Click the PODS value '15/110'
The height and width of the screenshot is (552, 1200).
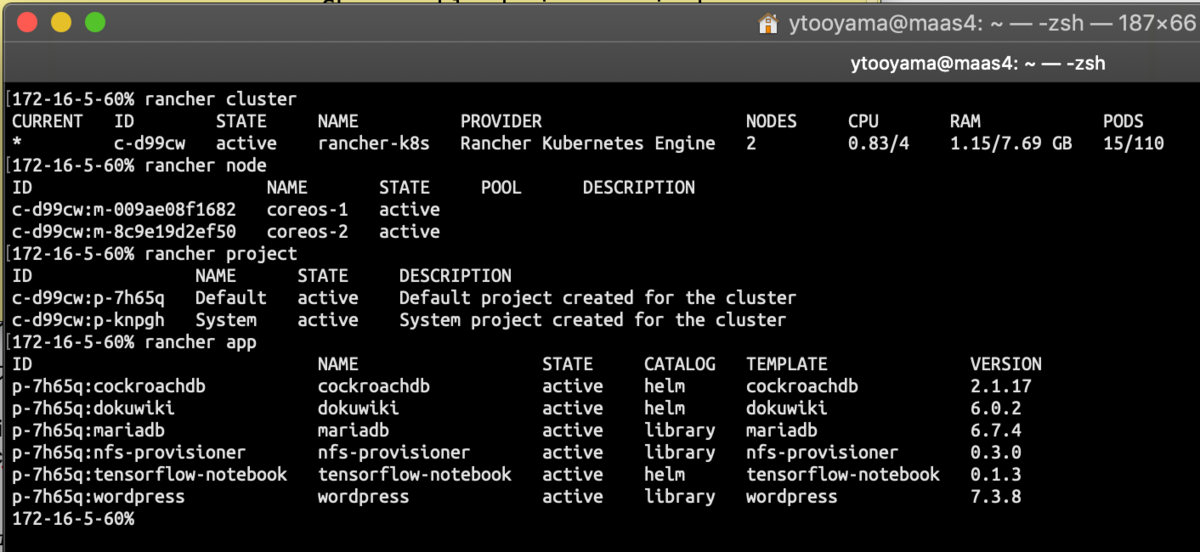(1134, 143)
